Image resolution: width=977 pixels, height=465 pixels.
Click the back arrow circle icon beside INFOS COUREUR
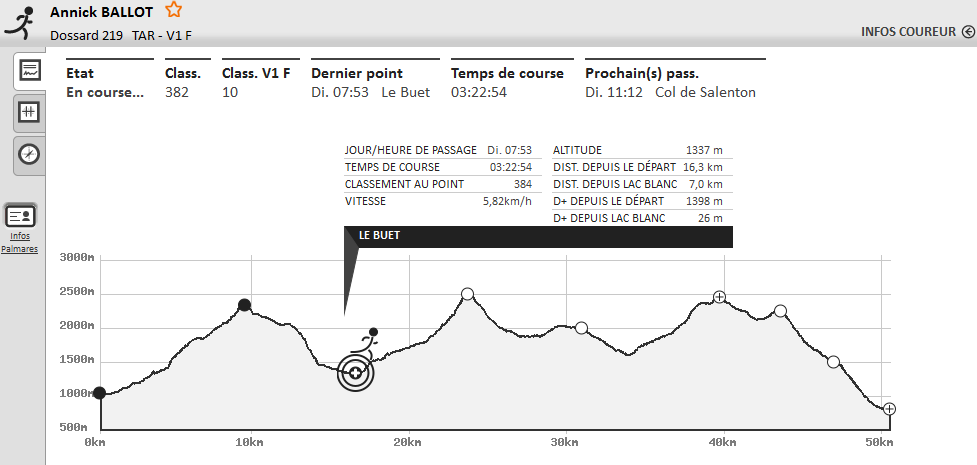coord(968,31)
